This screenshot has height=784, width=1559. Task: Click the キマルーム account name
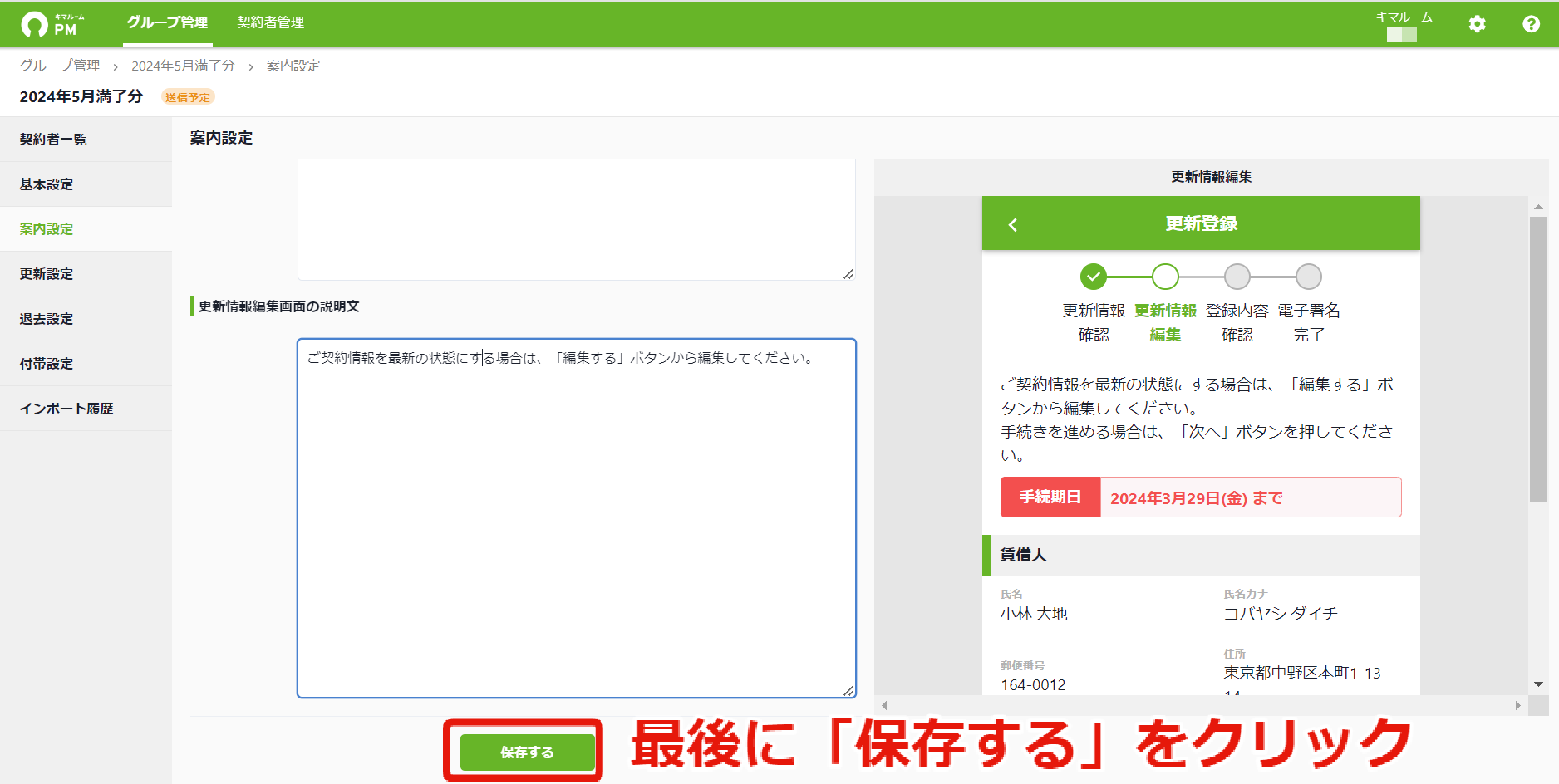(x=1404, y=17)
